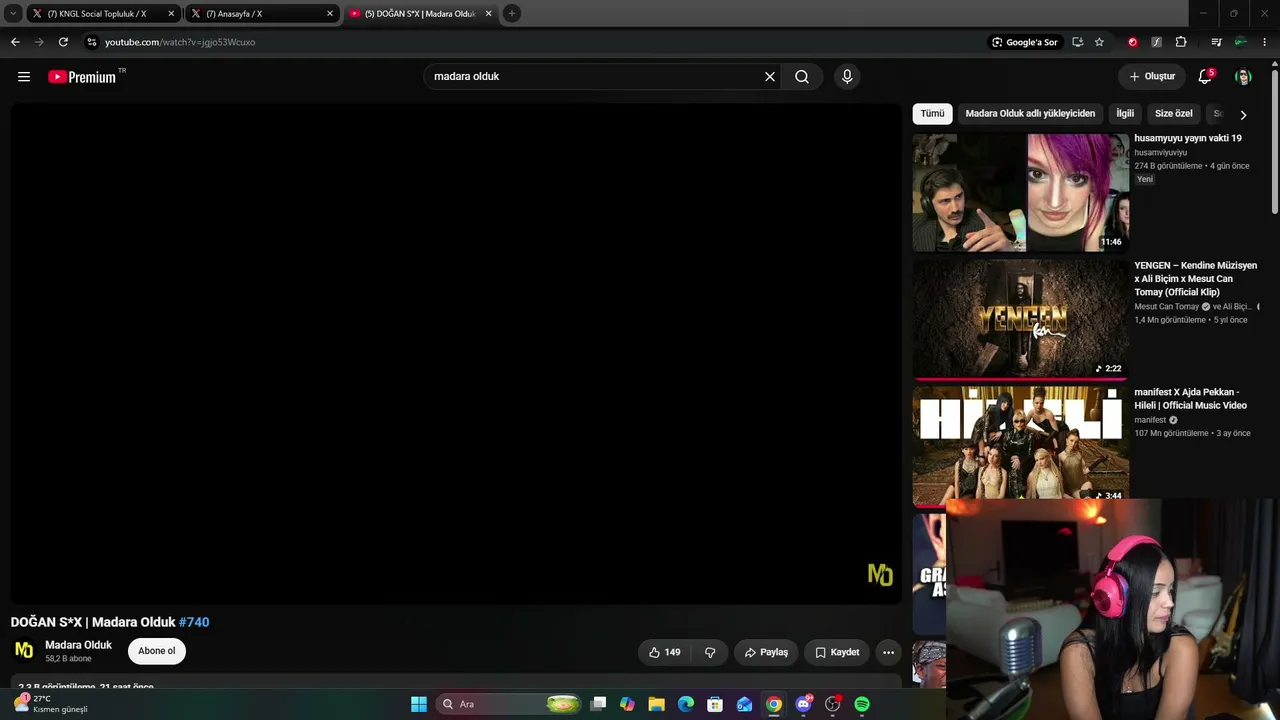Open husamyuyu yayın vakti 19 title
Image resolution: width=1280 pixels, height=720 pixels.
1188,139
